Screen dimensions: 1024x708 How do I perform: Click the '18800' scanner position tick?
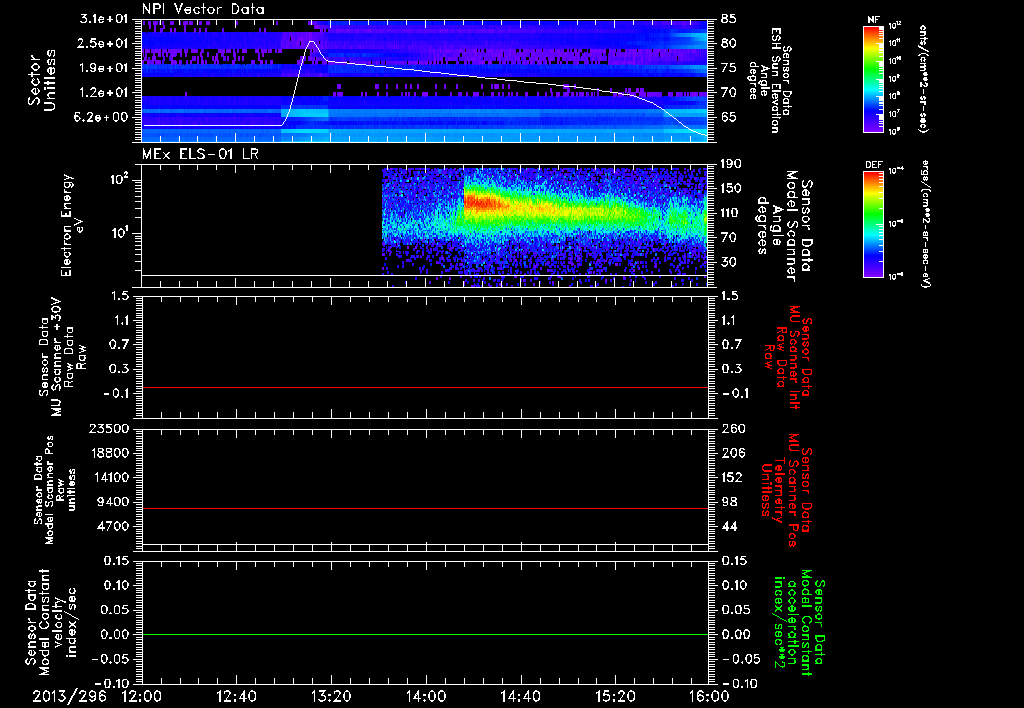tap(110, 453)
